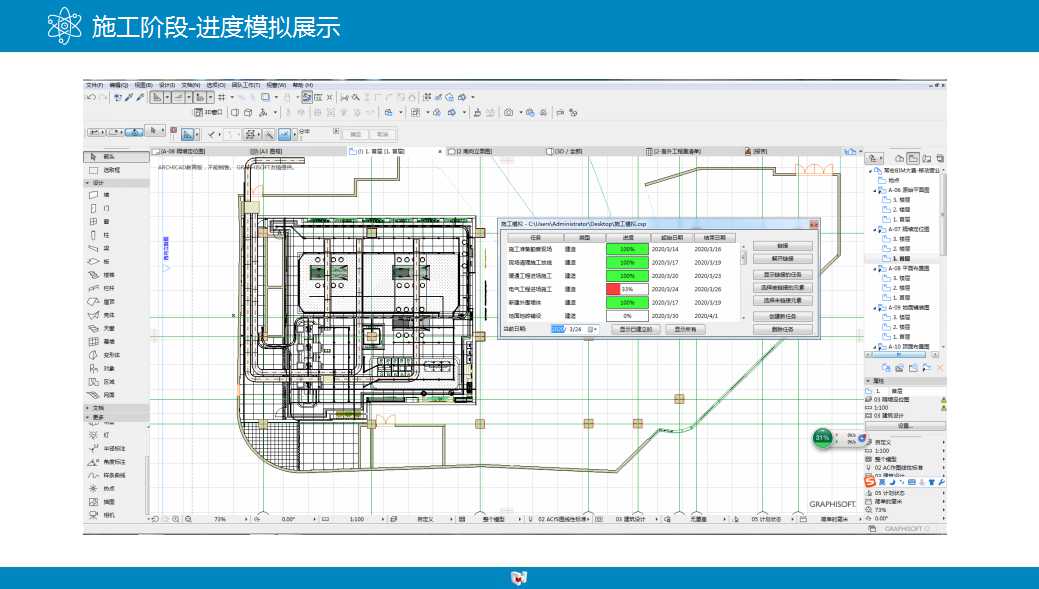Click the 创建新任务 button

pyautogui.click(x=781, y=315)
